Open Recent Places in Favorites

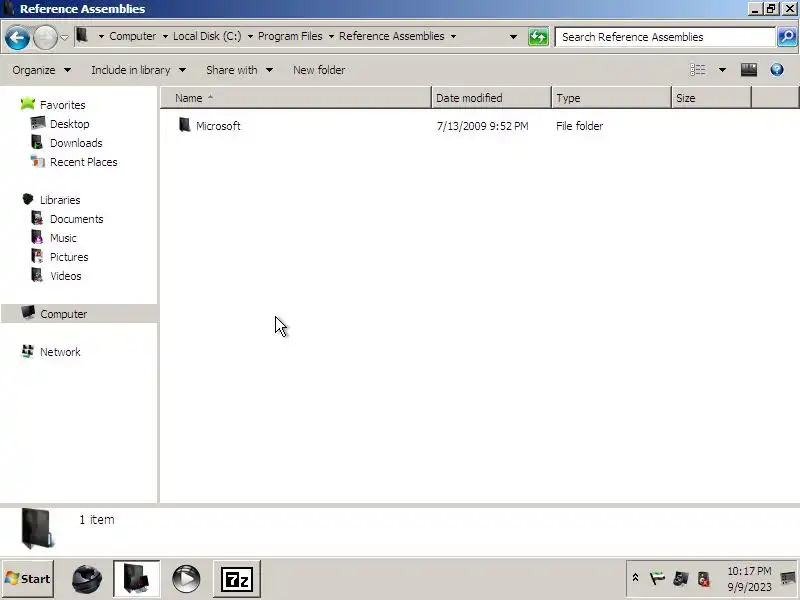pyautogui.click(x=84, y=162)
